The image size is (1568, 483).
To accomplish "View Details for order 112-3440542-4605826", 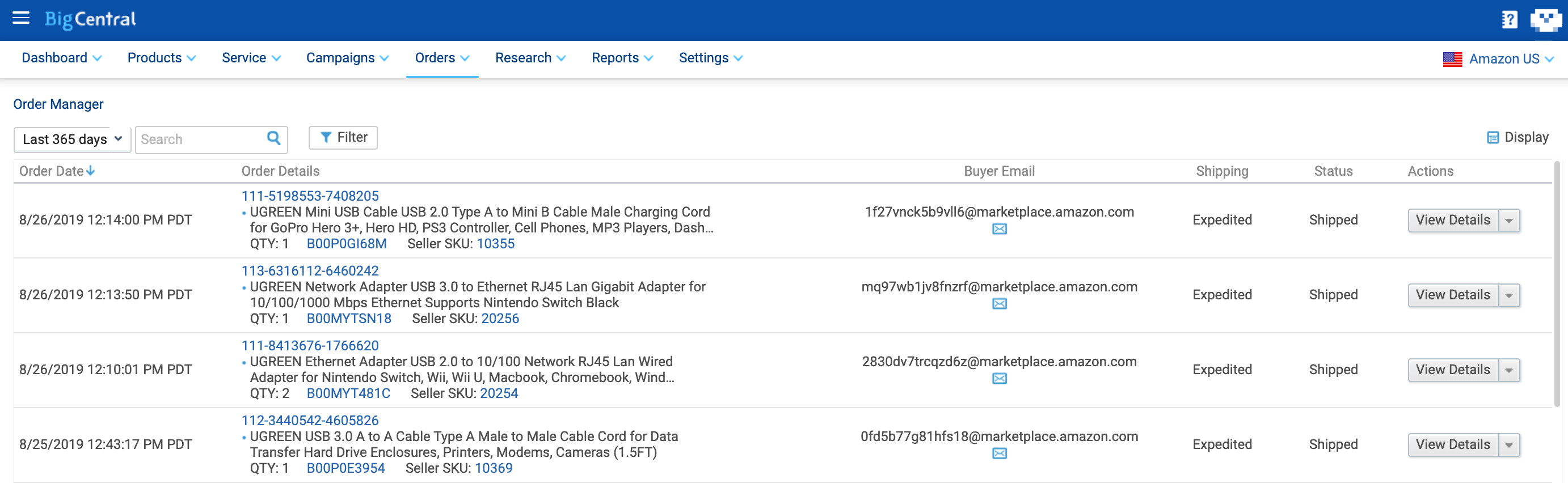I will tap(1452, 444).
